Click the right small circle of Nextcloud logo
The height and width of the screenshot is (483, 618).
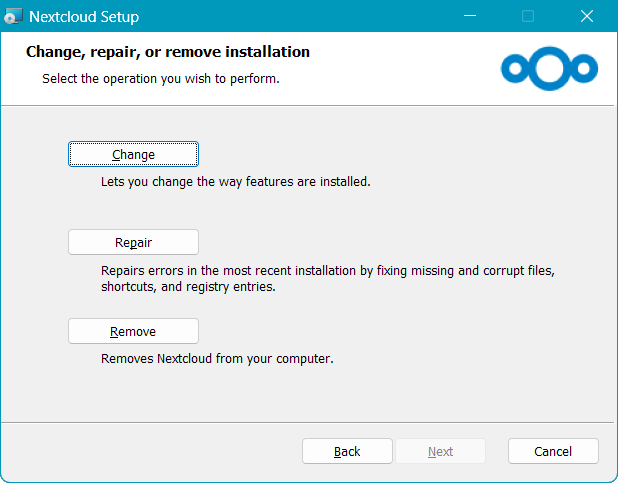584,68
